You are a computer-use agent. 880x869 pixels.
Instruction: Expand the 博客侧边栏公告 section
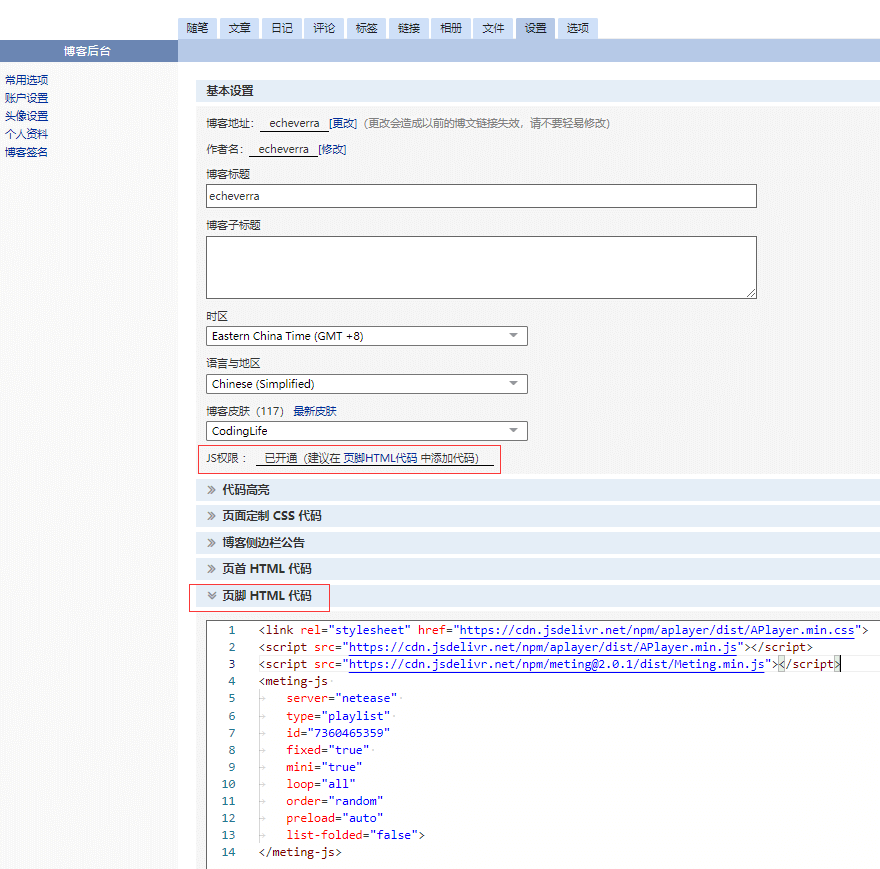(263, 542)
